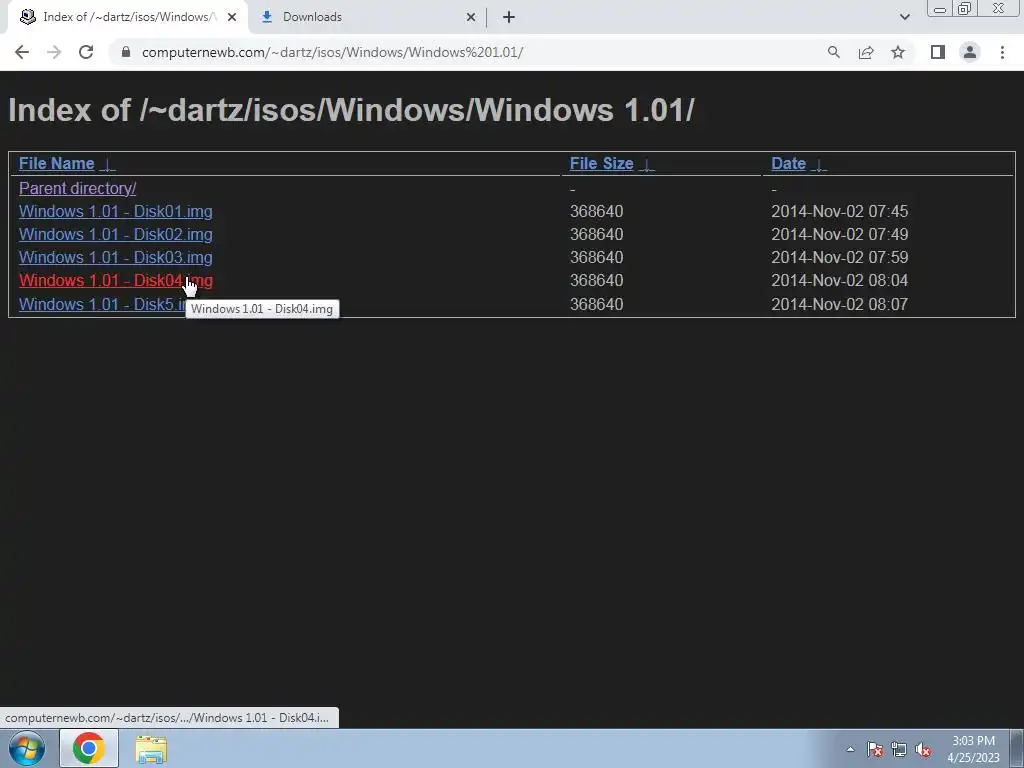The image size is (1024, 768).
Task: Download Windows 1.01 - Disk03.img
Action: [x=116, y=257]
